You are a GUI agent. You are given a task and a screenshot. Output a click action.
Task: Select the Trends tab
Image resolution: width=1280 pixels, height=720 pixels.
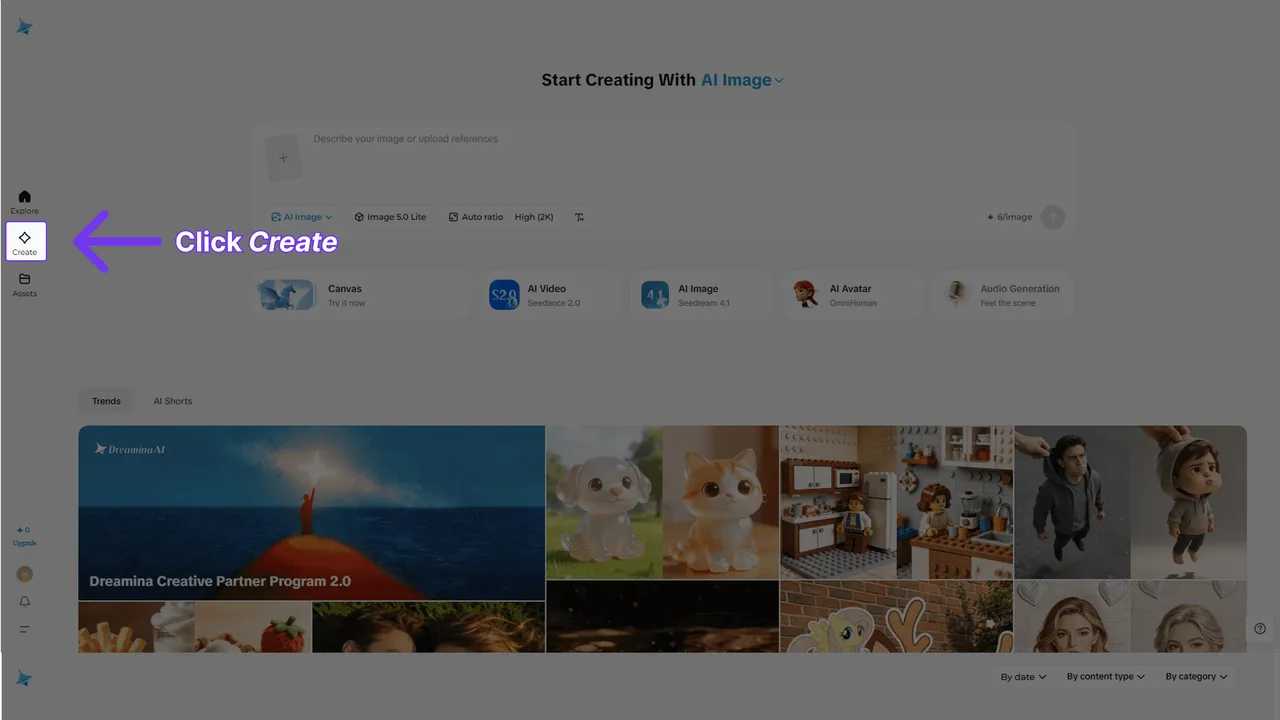point(106,401)
